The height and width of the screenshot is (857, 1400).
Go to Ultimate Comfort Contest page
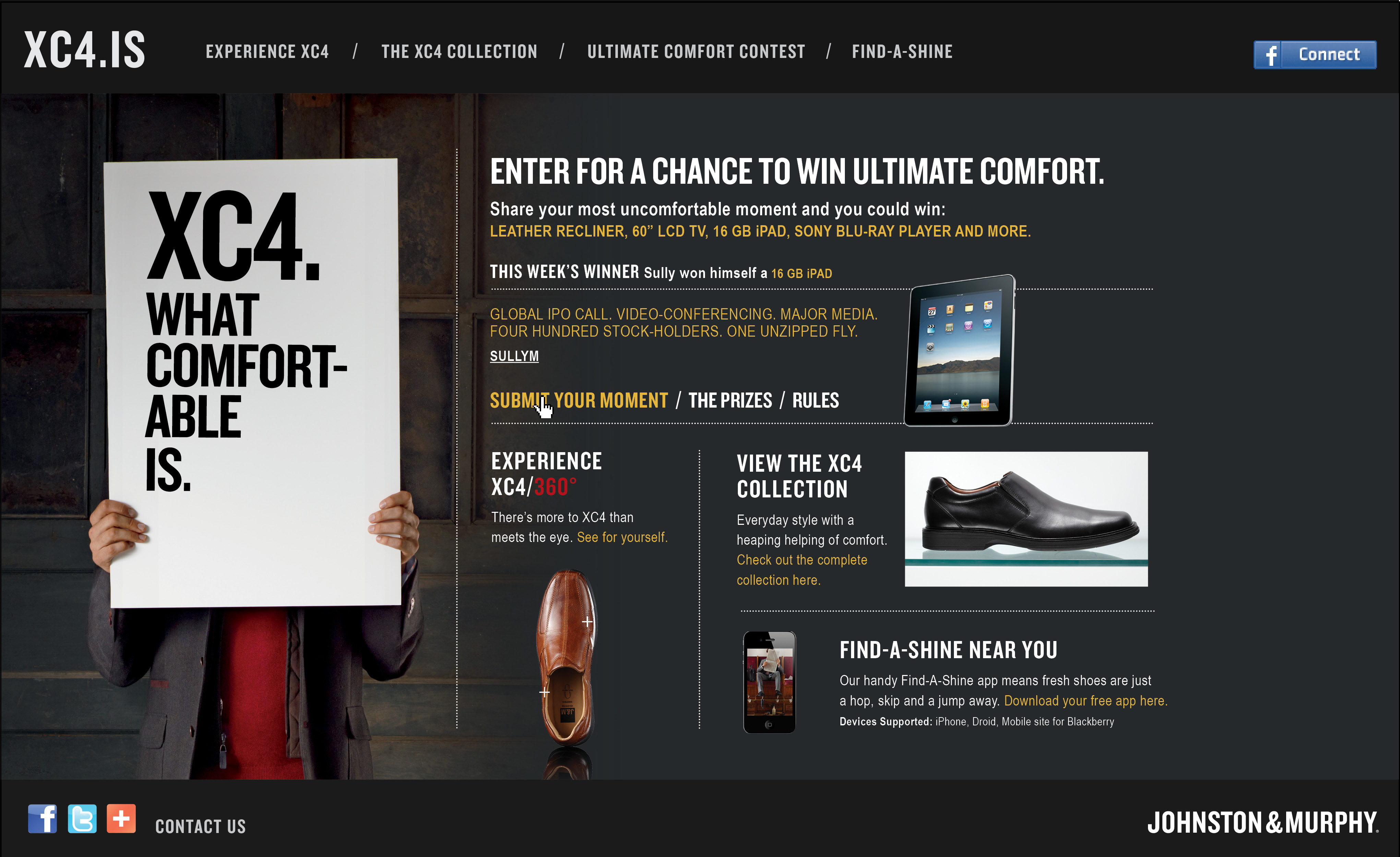pyautogui.click(x=696, y=52)
